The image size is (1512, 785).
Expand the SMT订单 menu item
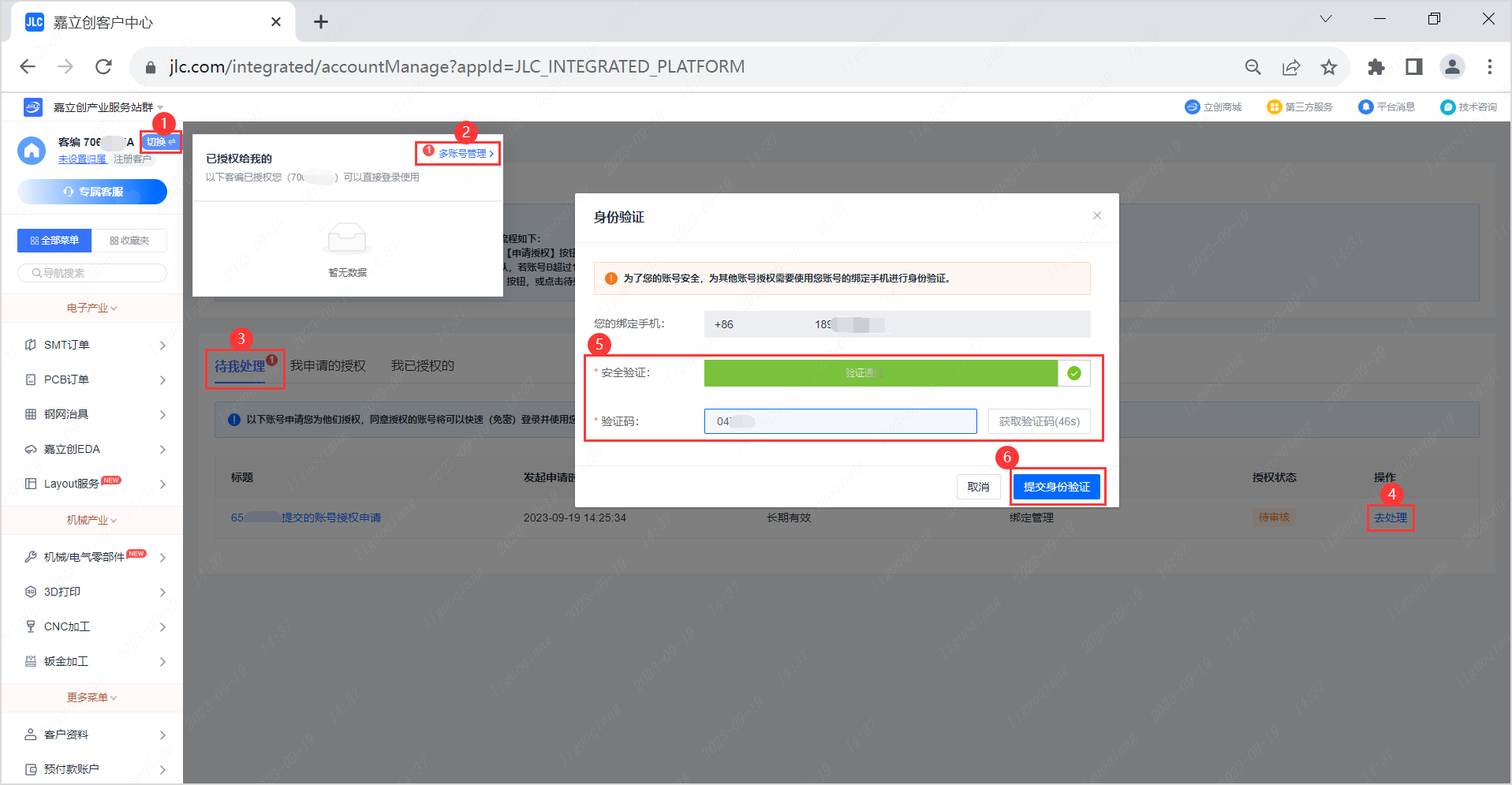click(93, 345)
